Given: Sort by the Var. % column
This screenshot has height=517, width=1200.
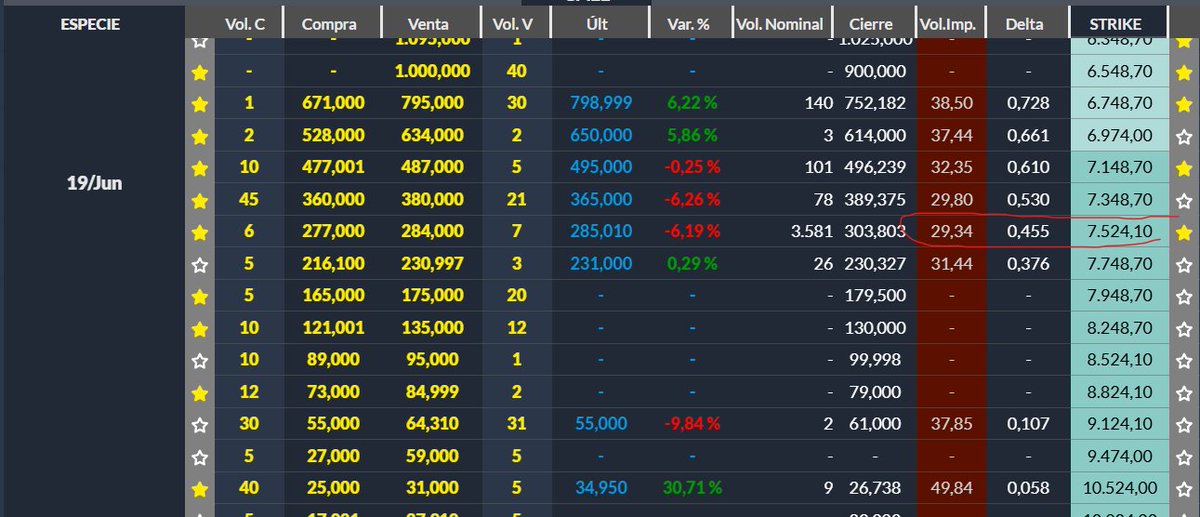Looking at the screenshot, I should tap(688, 23).
